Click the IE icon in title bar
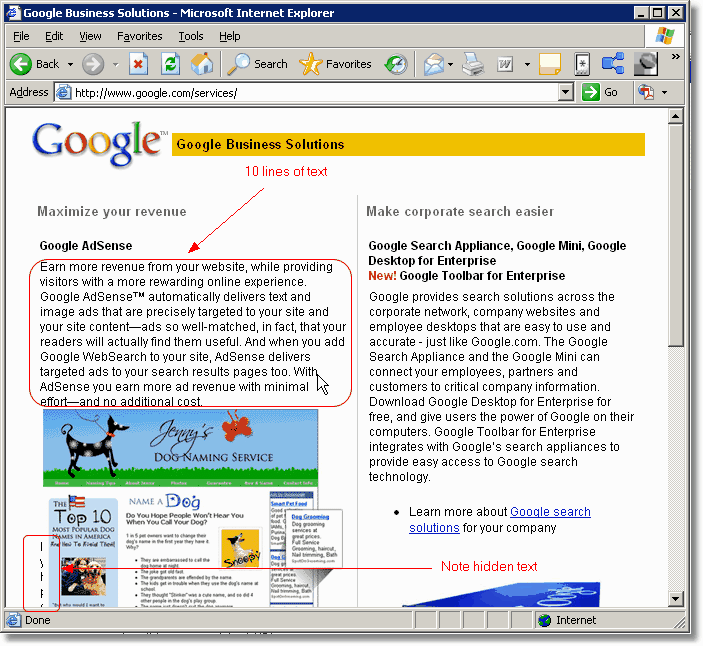This screenshot has height=646, width=703. pos(13,13)
